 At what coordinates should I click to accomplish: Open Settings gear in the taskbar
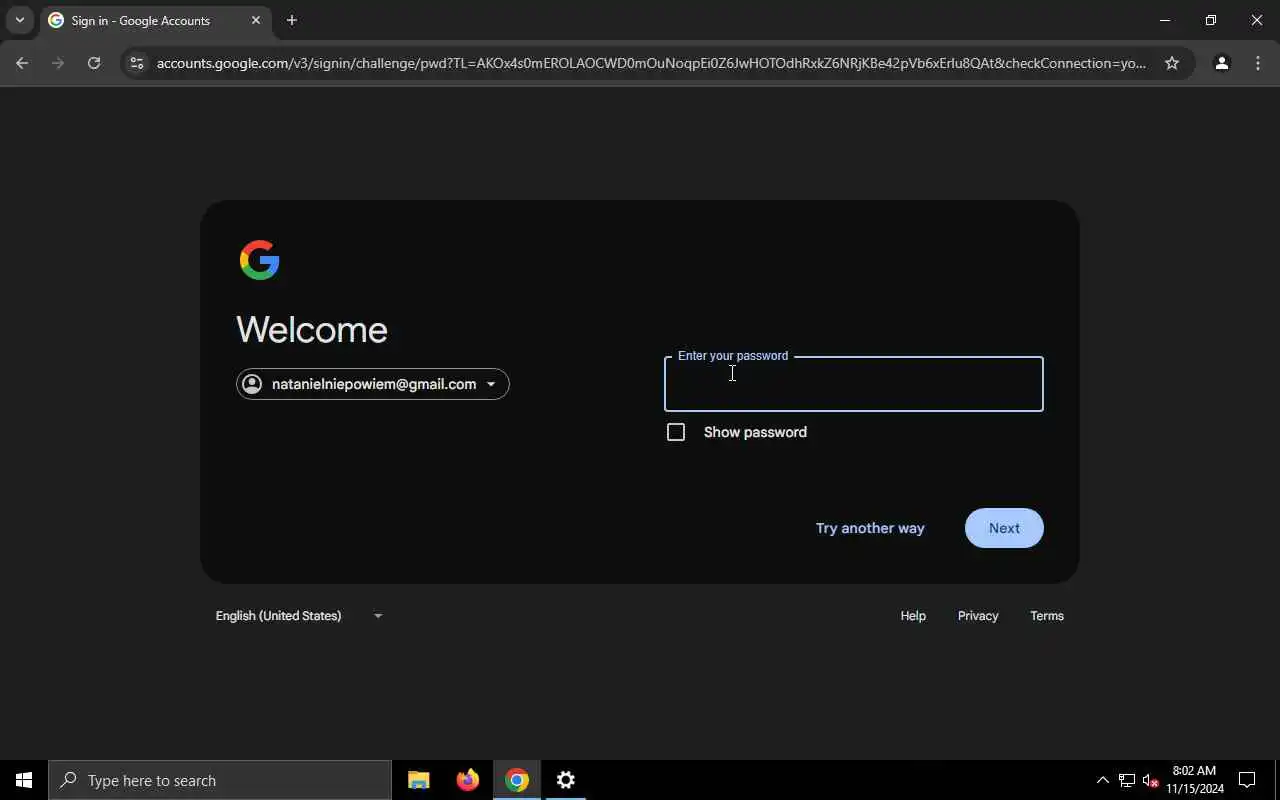(x=566, y=780)
